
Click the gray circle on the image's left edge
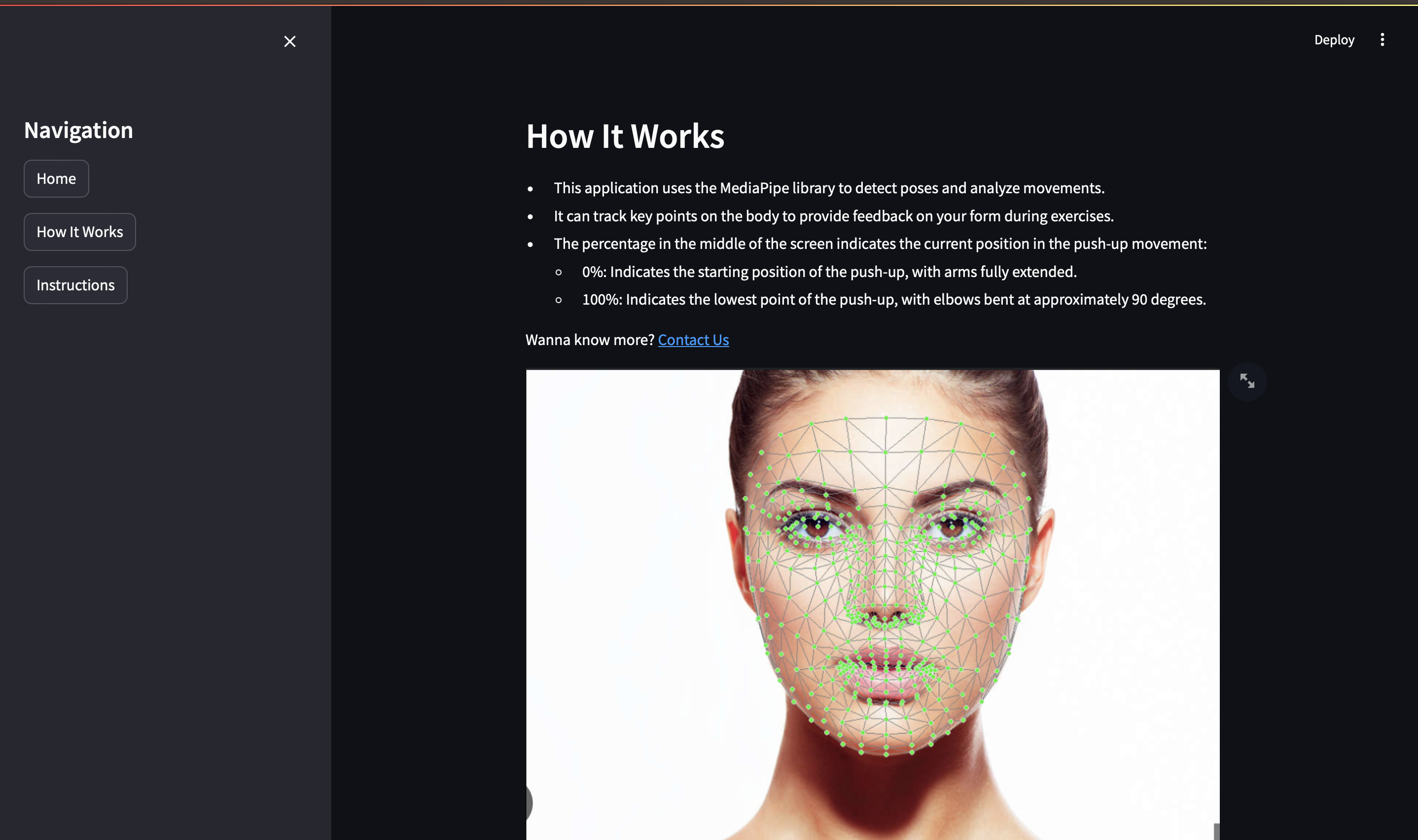point(529,802)
